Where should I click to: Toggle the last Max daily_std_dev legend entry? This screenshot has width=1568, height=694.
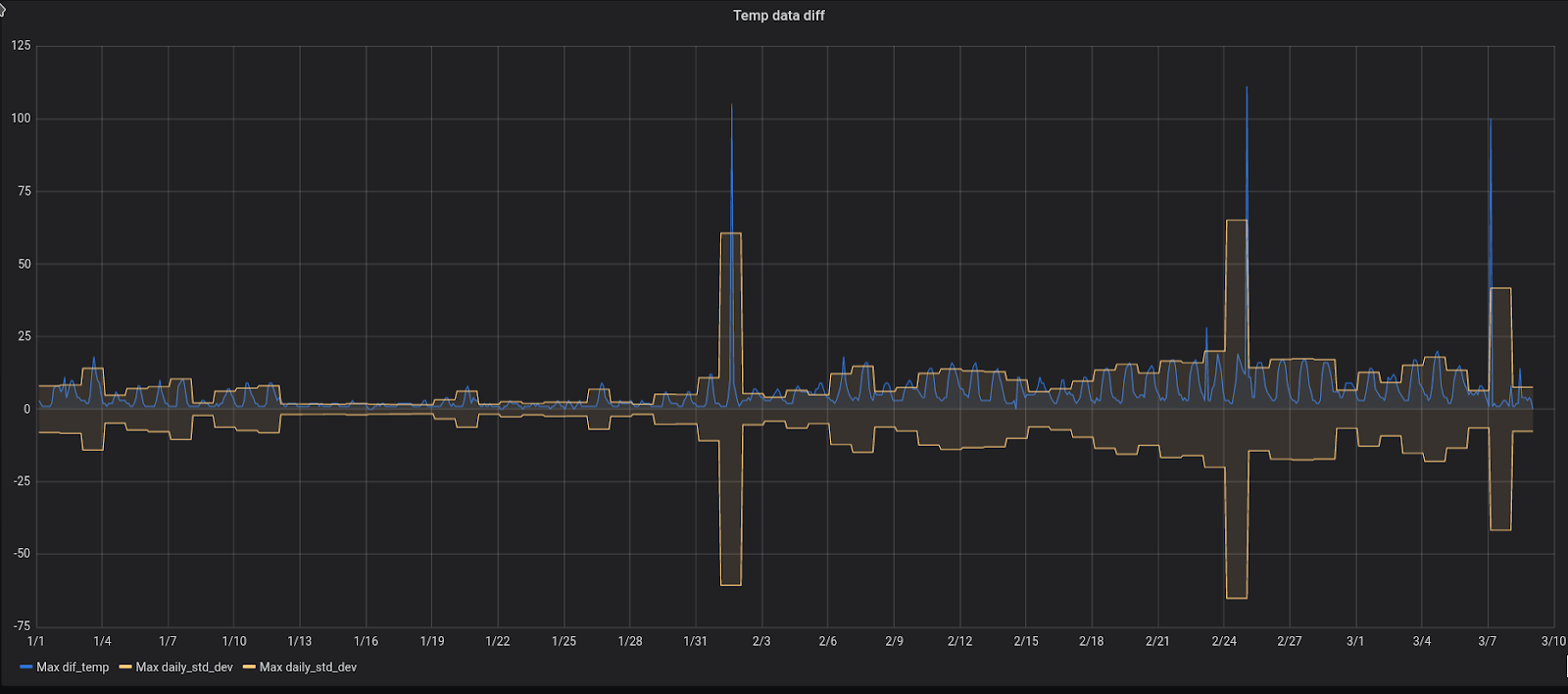pyautogui.click(x=308, y=667)
